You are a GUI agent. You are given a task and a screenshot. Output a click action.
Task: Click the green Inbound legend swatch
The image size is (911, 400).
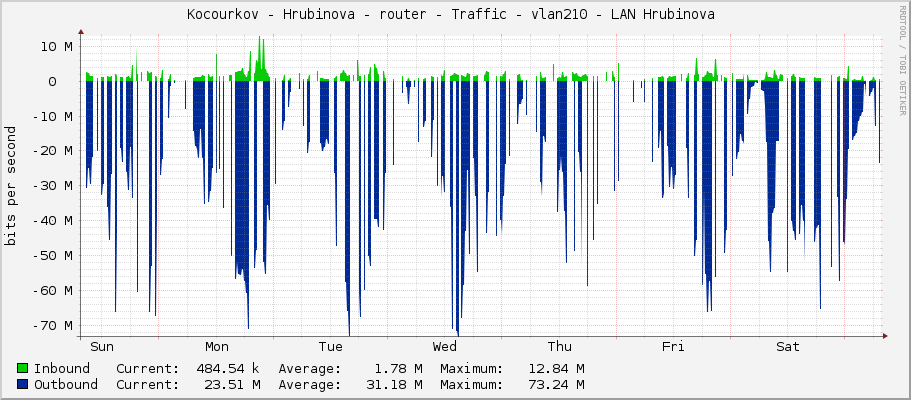[23, 369]
